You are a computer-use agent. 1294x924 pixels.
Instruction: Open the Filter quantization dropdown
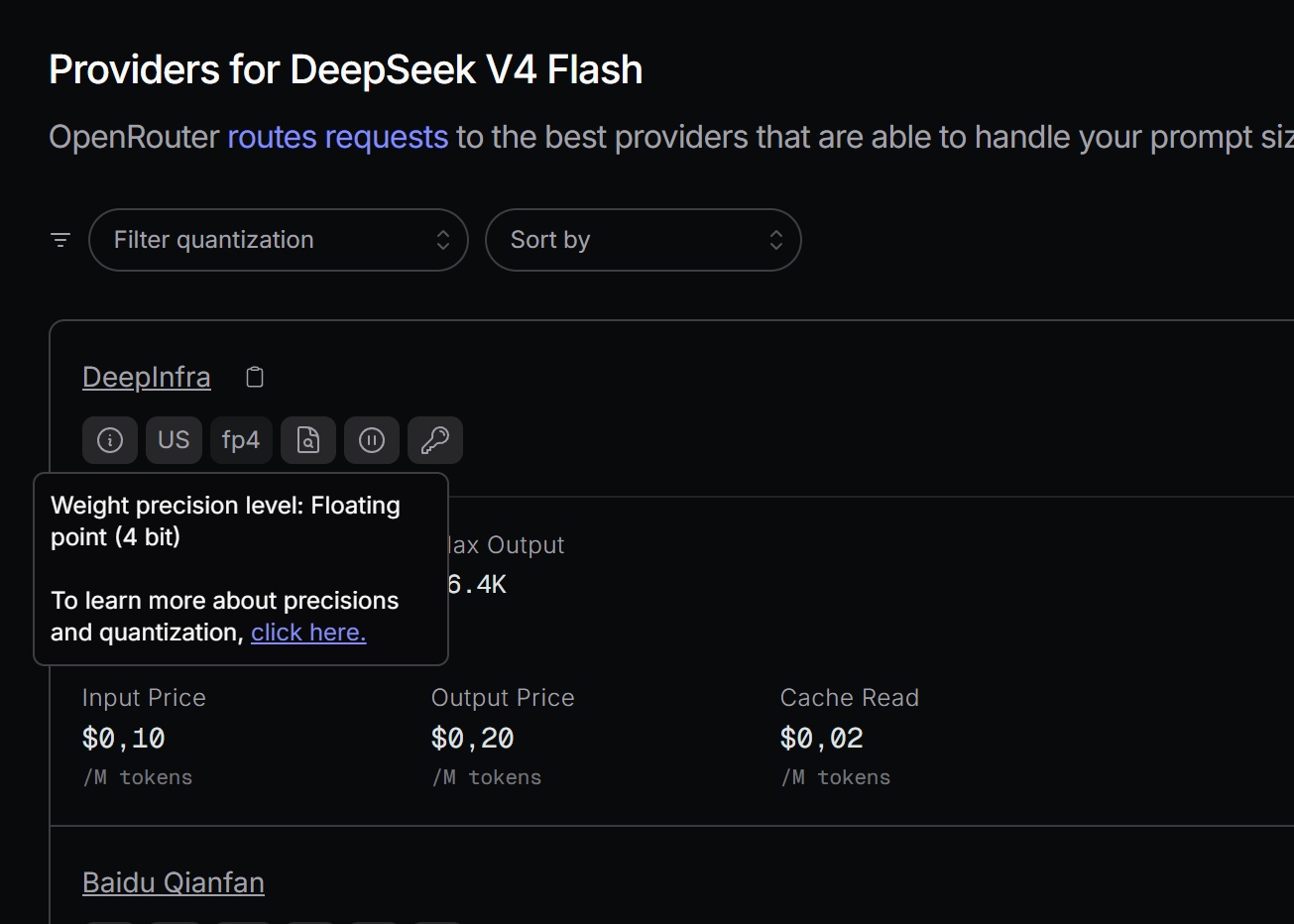(x=279, y=240)
